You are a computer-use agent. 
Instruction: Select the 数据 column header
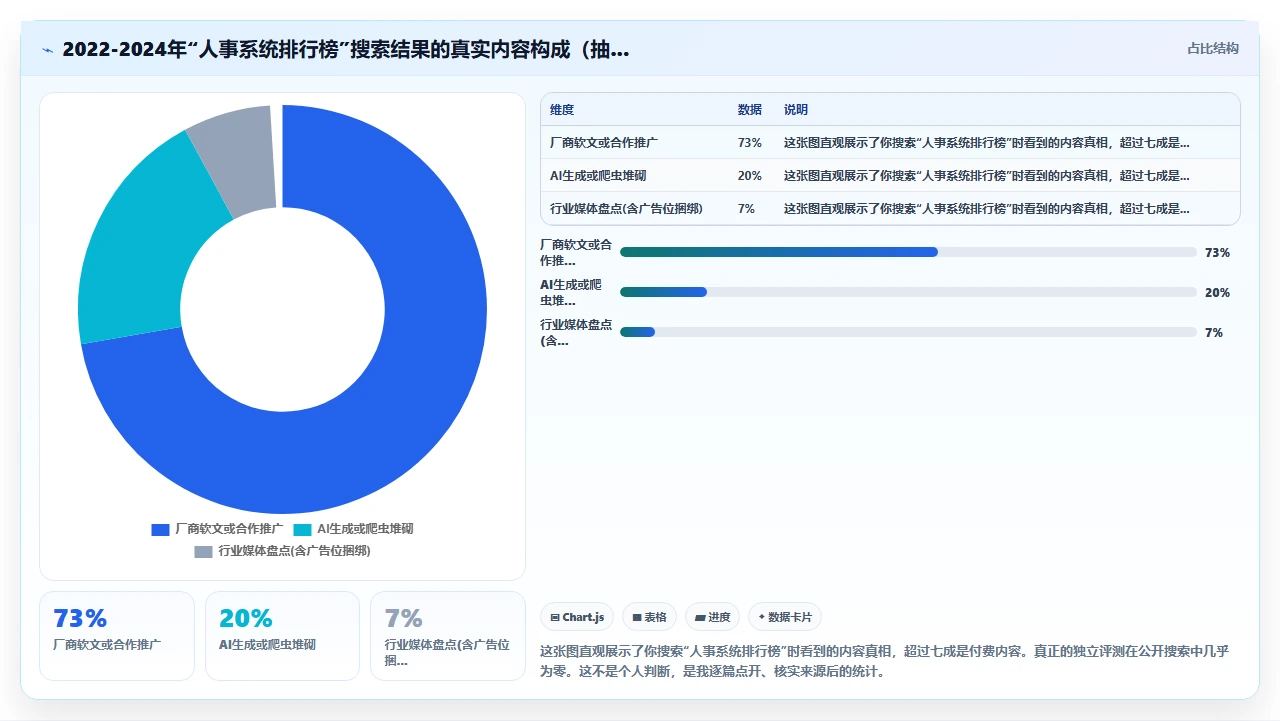(x=749, y=110)
